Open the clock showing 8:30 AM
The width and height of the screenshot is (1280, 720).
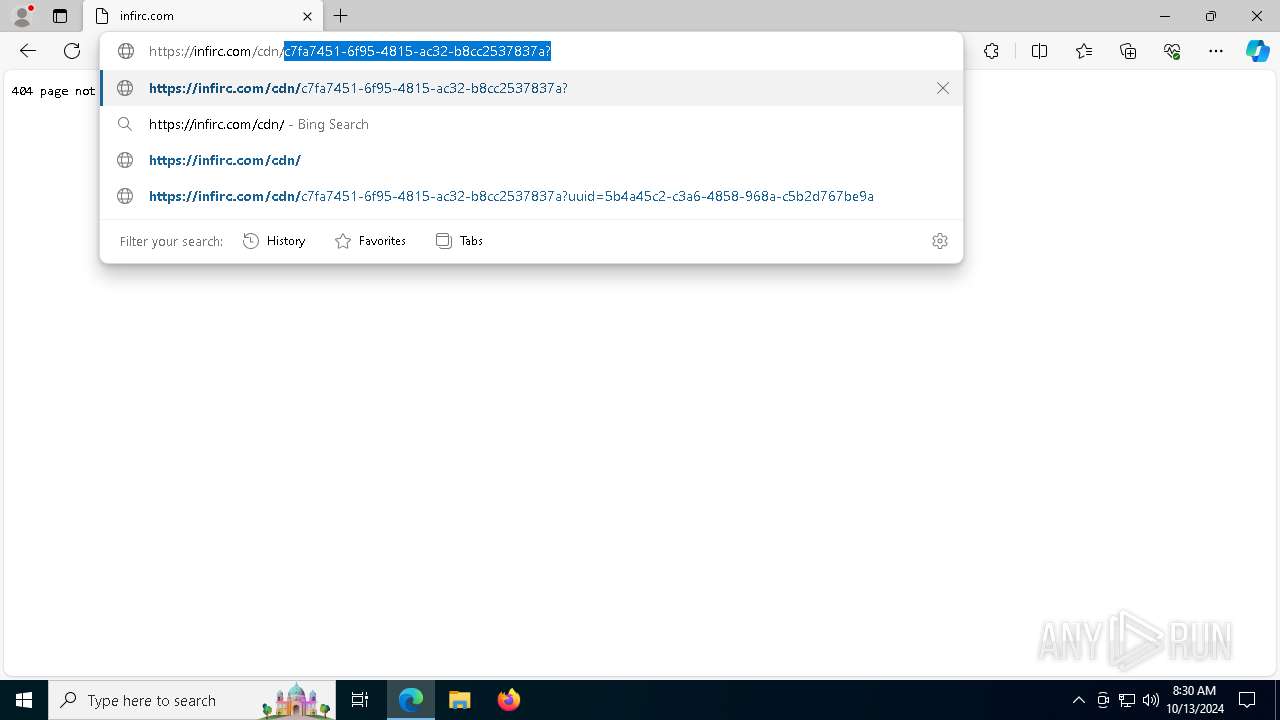[x=1195, y=700]
